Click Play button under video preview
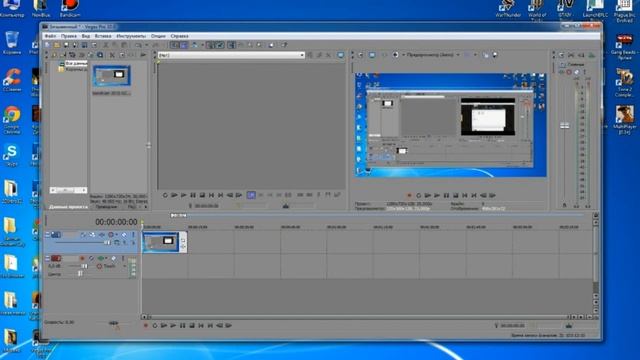Viewport: 640px width, 360px height. [437, 196]
